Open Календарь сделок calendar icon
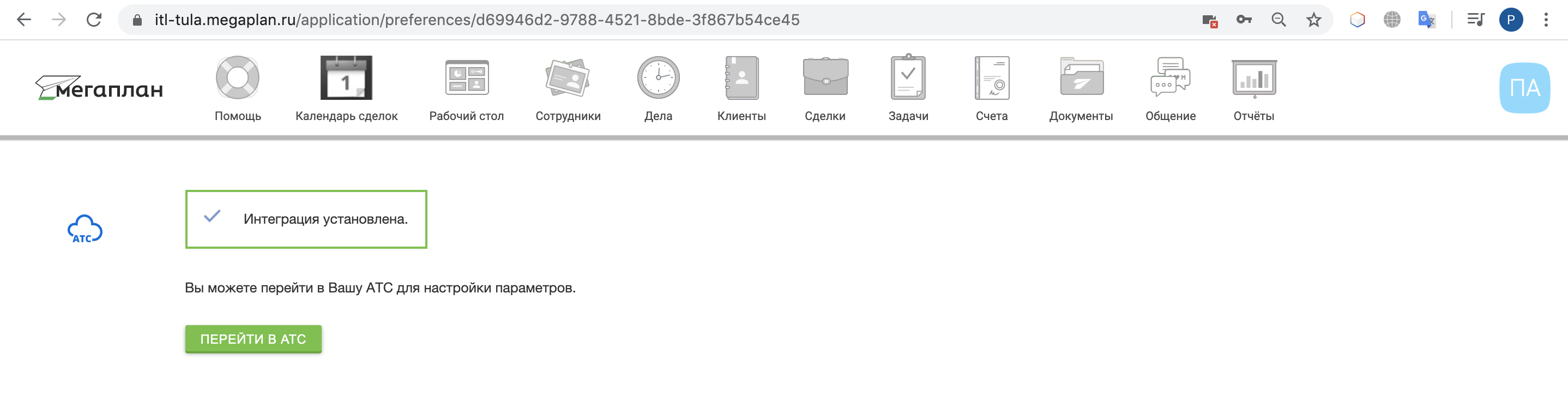 346,77
